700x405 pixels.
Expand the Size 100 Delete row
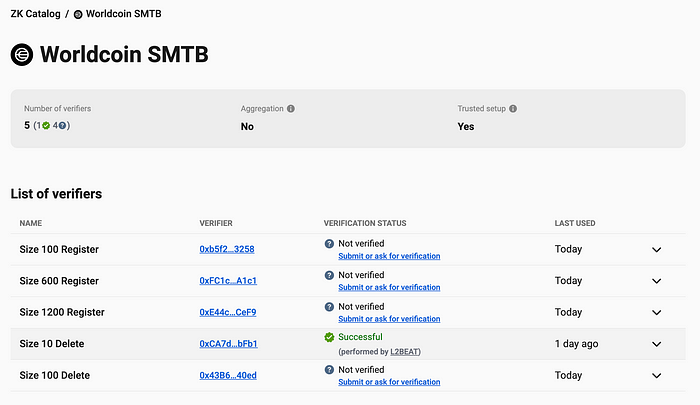point(656,376)
